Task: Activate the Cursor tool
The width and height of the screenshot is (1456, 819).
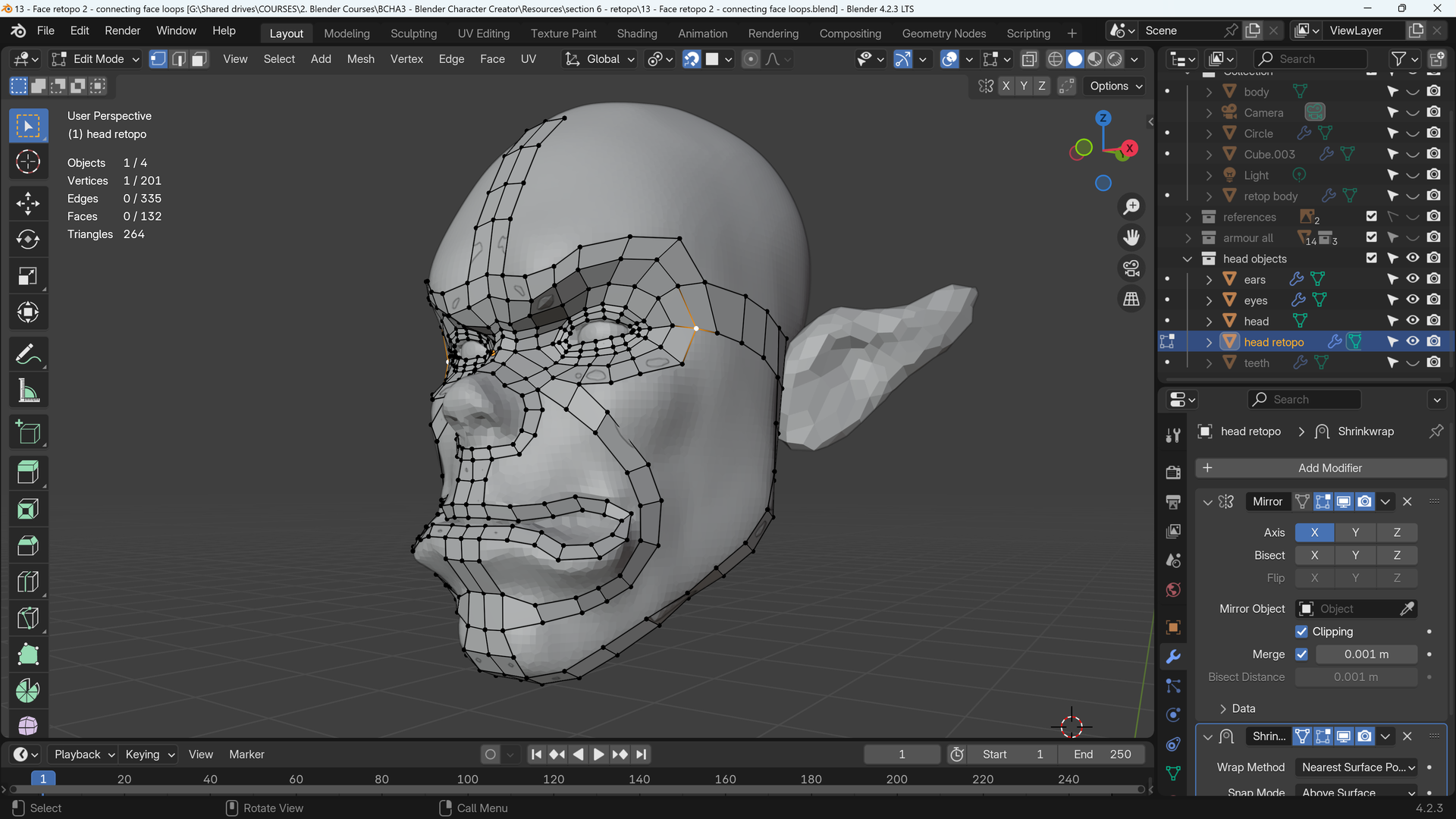Action: click(x=28, y=162)
